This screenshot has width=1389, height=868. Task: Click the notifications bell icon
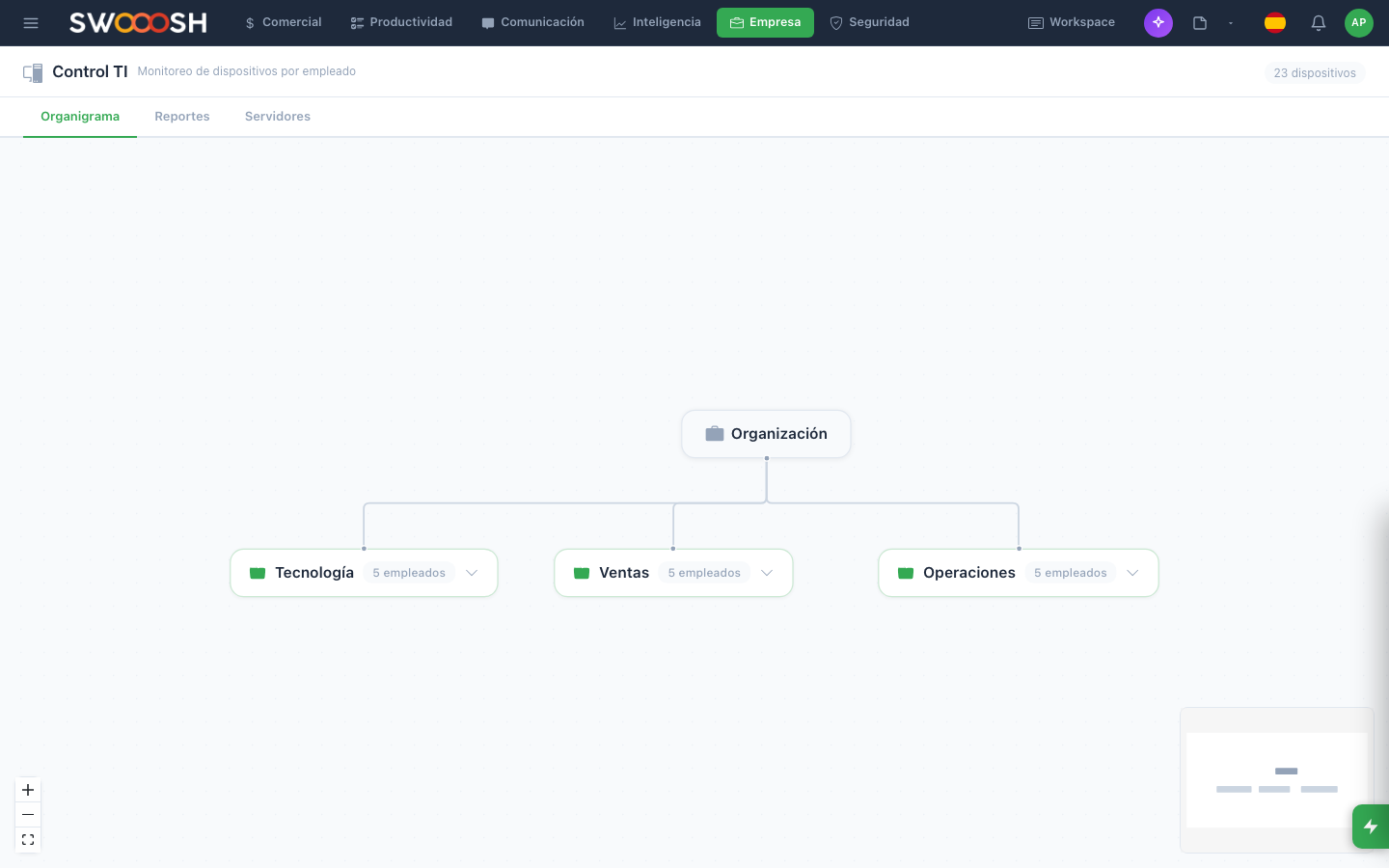[x=1318, y=22]
